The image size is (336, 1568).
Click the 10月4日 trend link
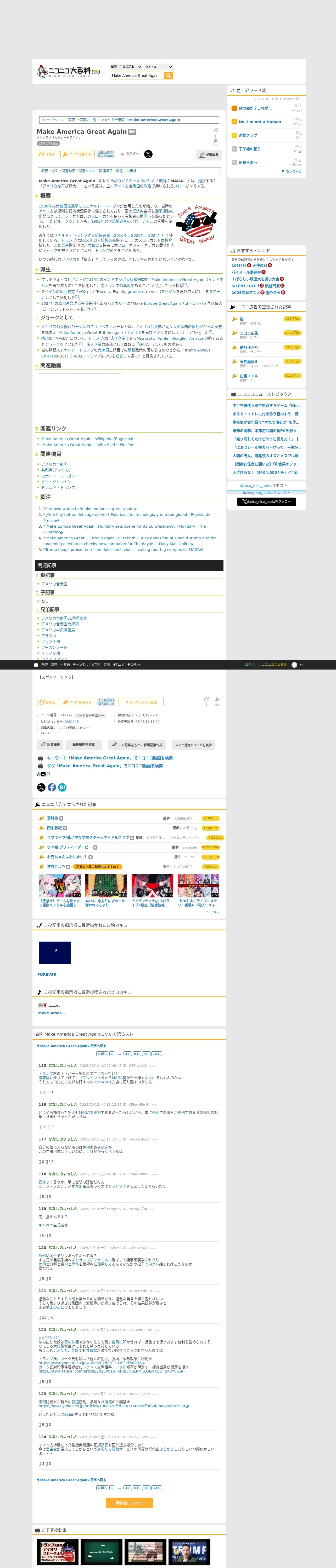pyautogui.click(x=239, y=266)
